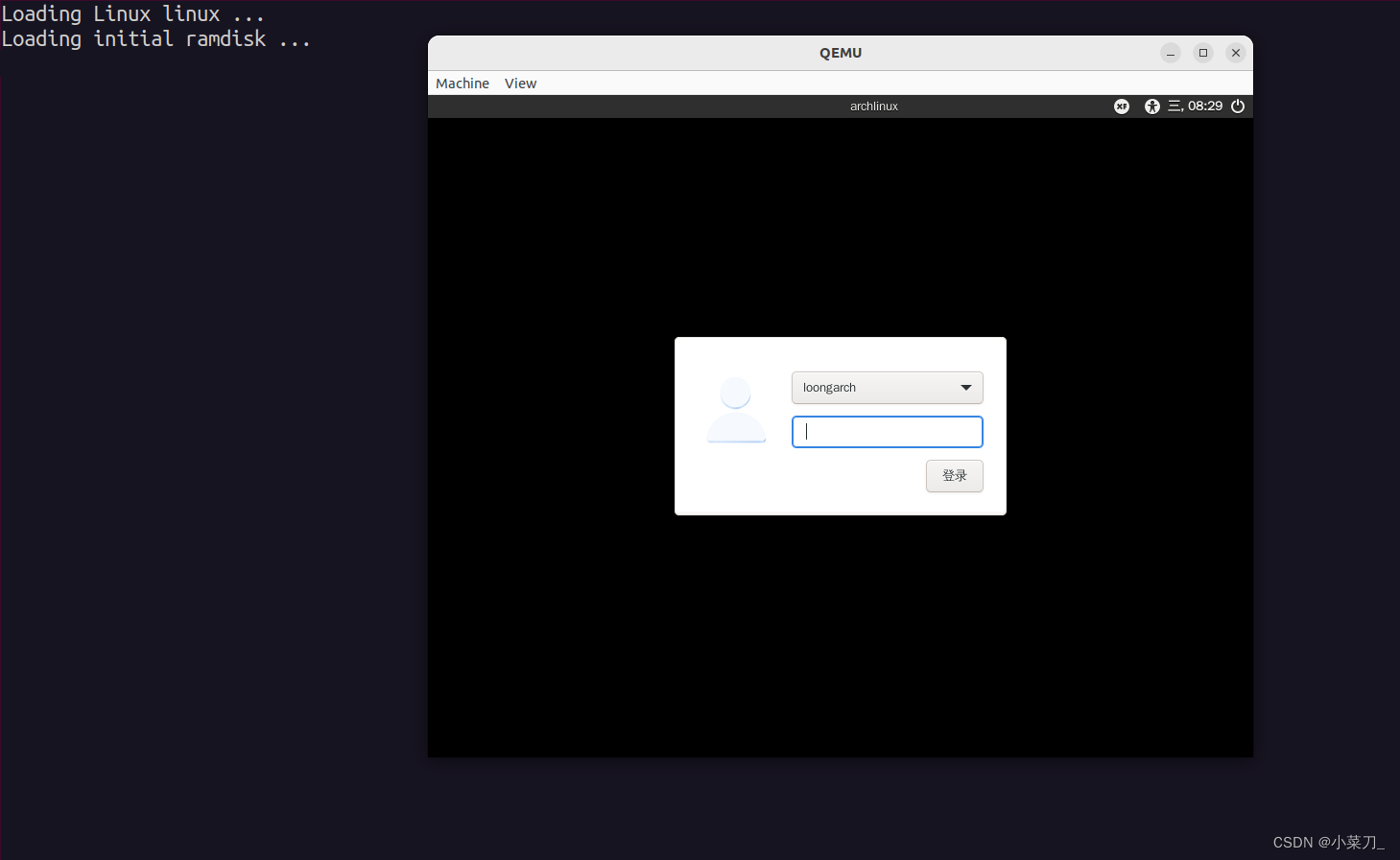1400x860 pixels.
Task: Click the minimize icon on QEMU window
Action: click(x=1170, y=53)
